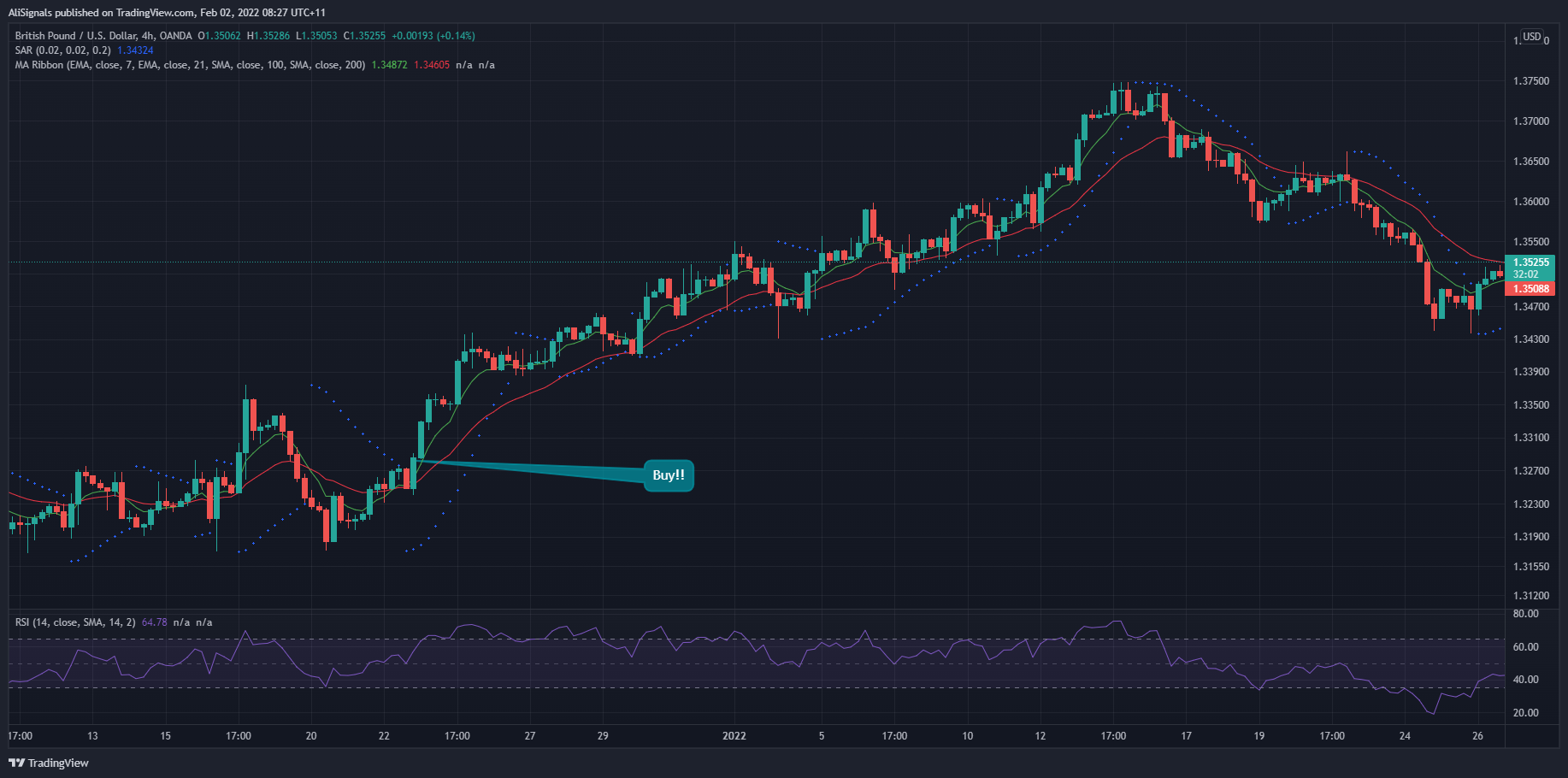Click date 12 on the time axis
Viewport: 1568px width, 778px height.
click(1040, 736)
